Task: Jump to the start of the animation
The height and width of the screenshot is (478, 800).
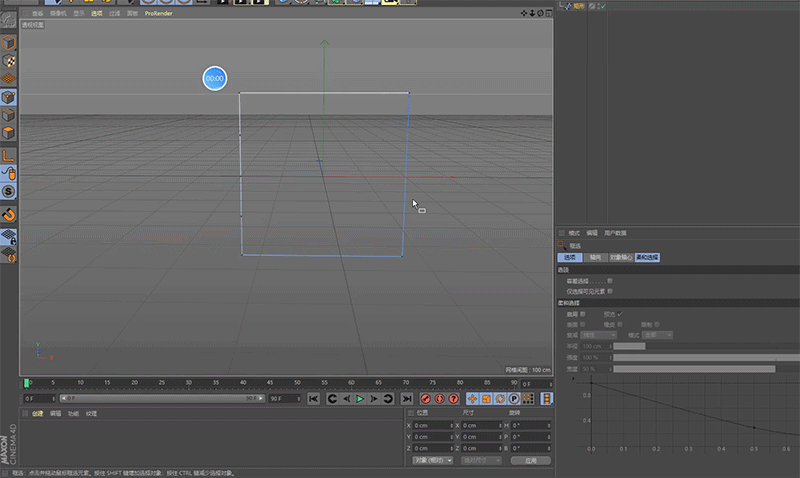Action: (313, 399)
